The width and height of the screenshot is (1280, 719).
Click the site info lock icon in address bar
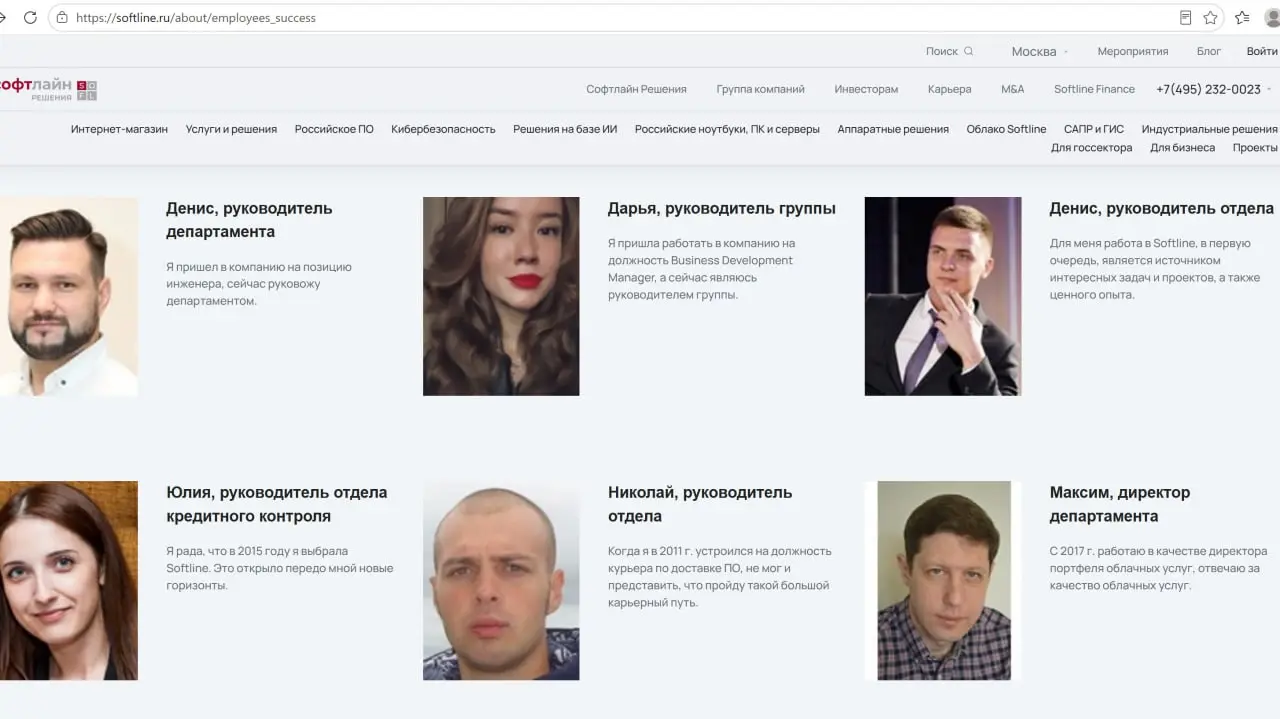tap(62, 17)
